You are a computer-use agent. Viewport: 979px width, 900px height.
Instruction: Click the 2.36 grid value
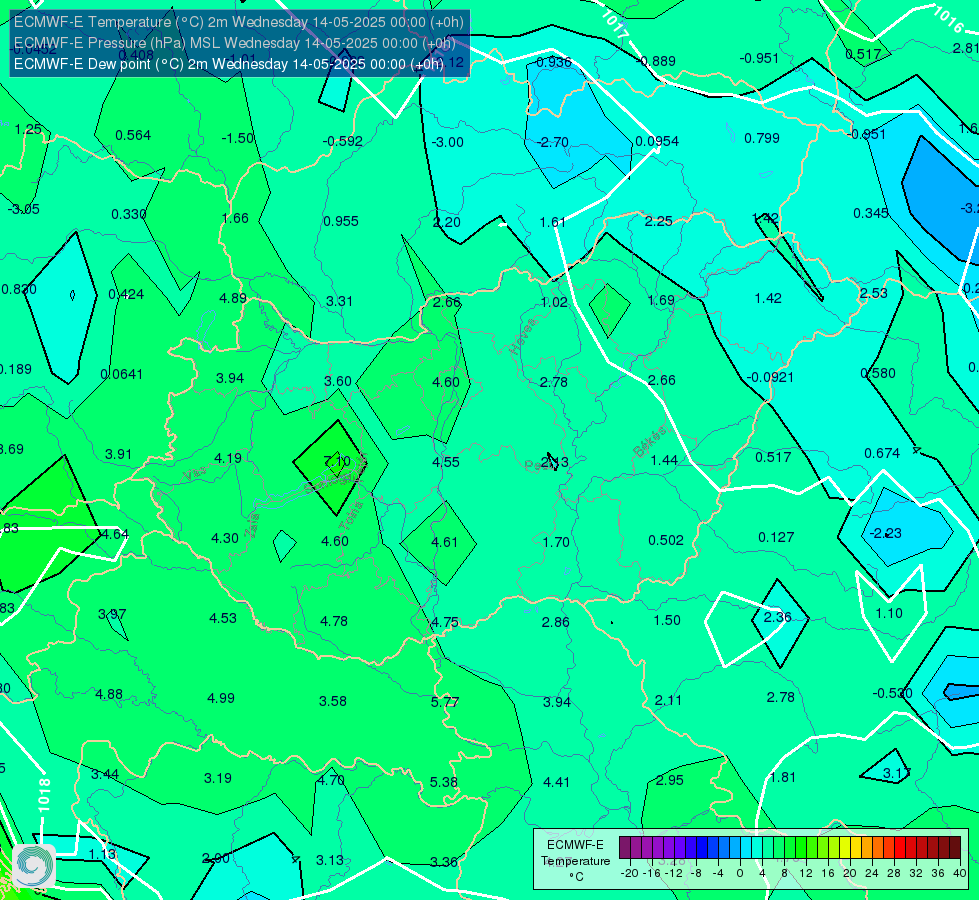point(777,618)
